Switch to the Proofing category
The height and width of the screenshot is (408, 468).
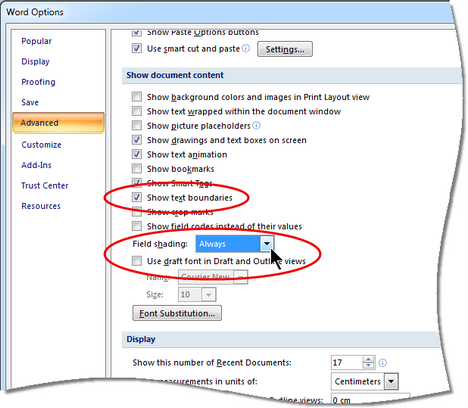pos(38,82)
